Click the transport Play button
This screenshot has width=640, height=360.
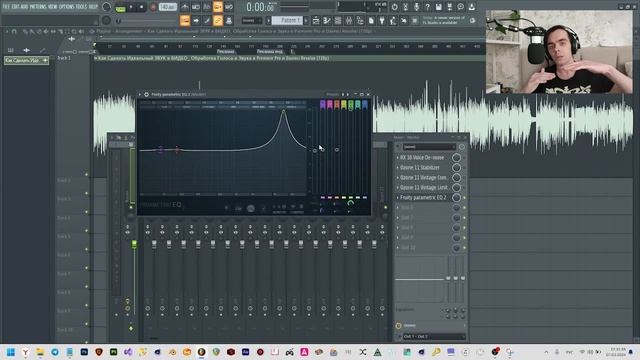click(131, 7)
